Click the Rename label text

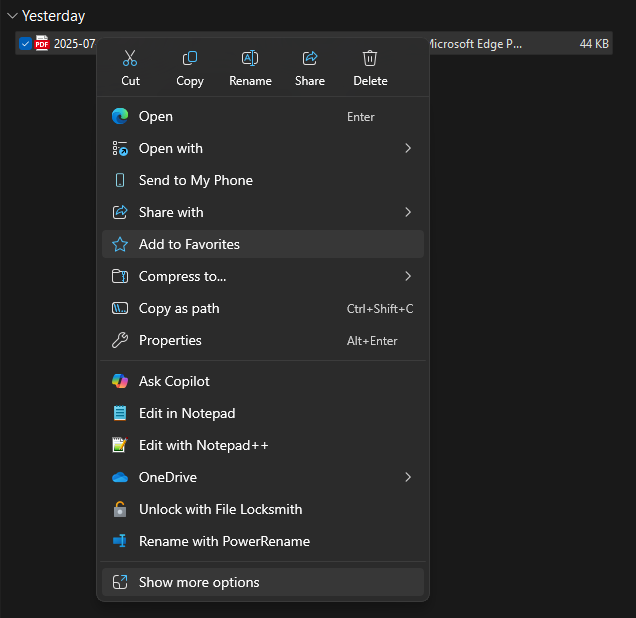click(x=250, y=81)
